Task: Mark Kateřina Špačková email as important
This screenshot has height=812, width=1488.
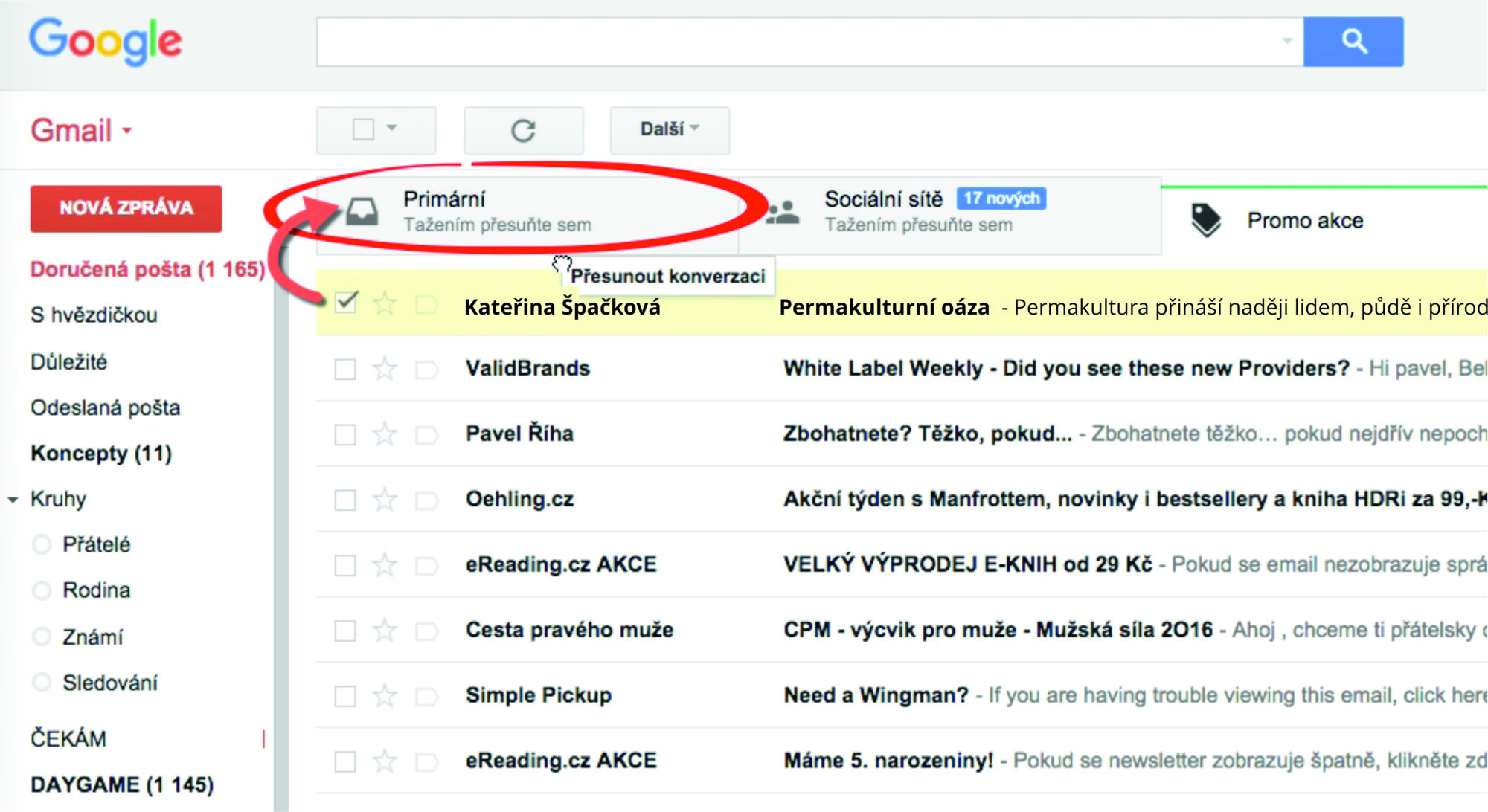Action: (426, 304)
